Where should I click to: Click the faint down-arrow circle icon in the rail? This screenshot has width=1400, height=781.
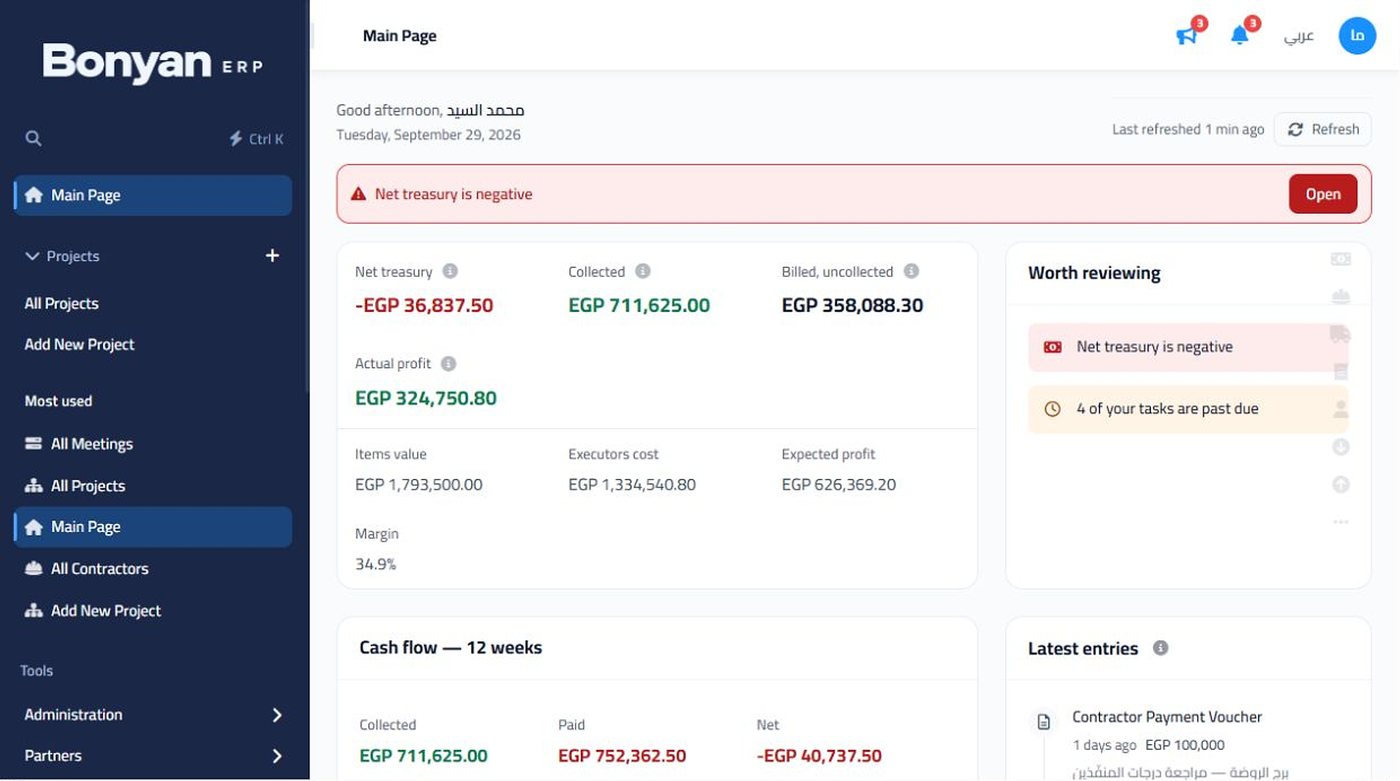1341,447
